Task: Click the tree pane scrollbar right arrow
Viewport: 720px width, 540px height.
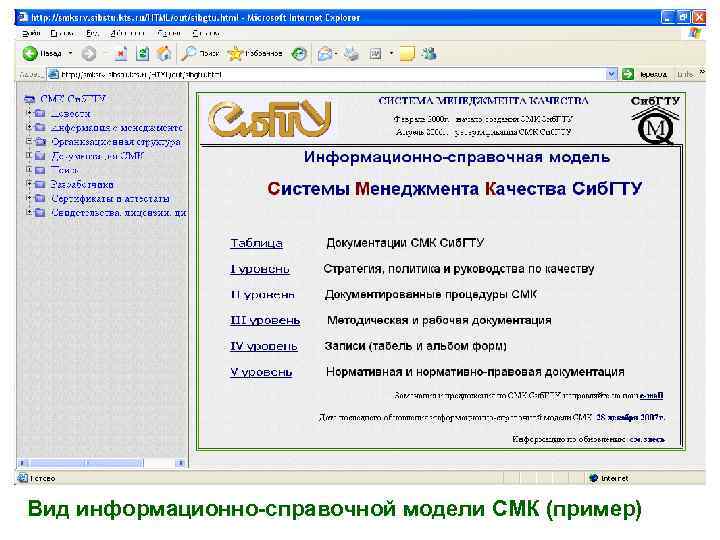Action: click(x=181, y=463)
